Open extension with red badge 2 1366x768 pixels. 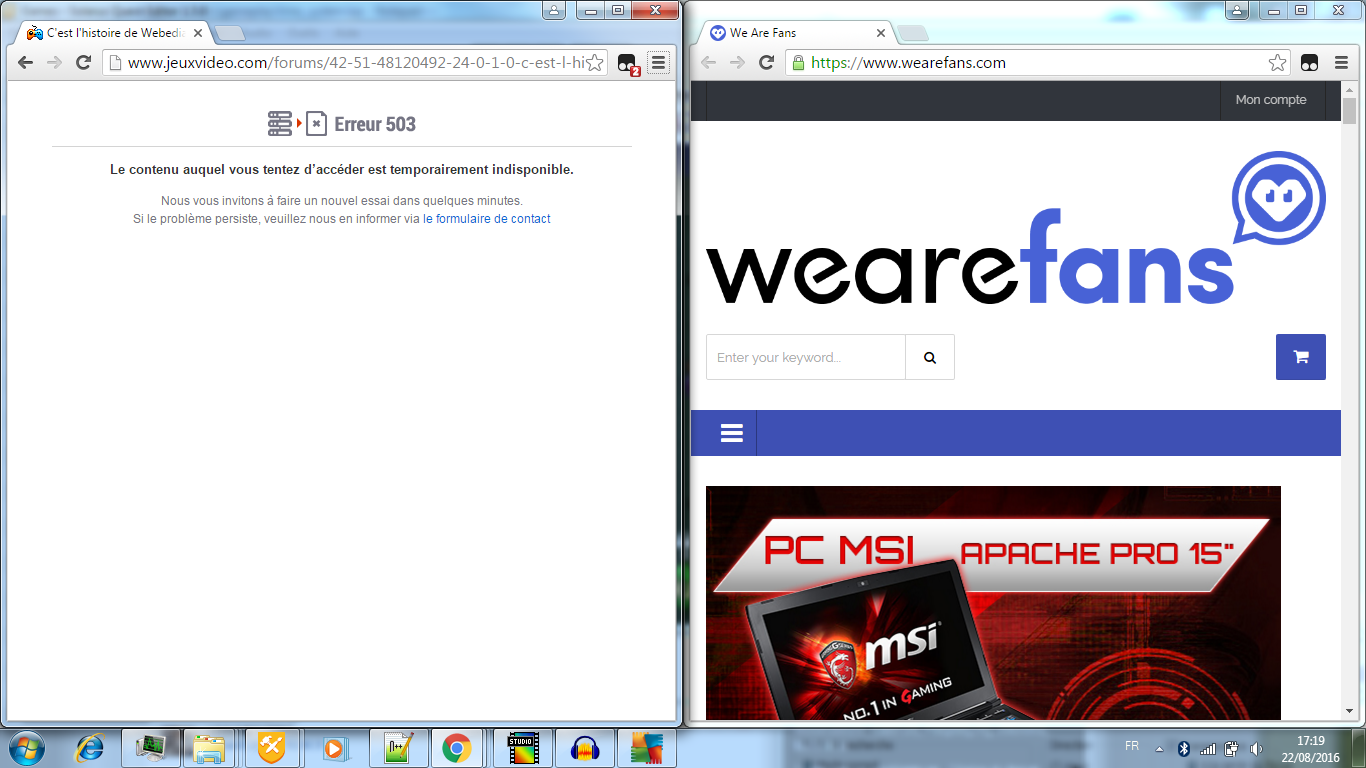point(627,63)
